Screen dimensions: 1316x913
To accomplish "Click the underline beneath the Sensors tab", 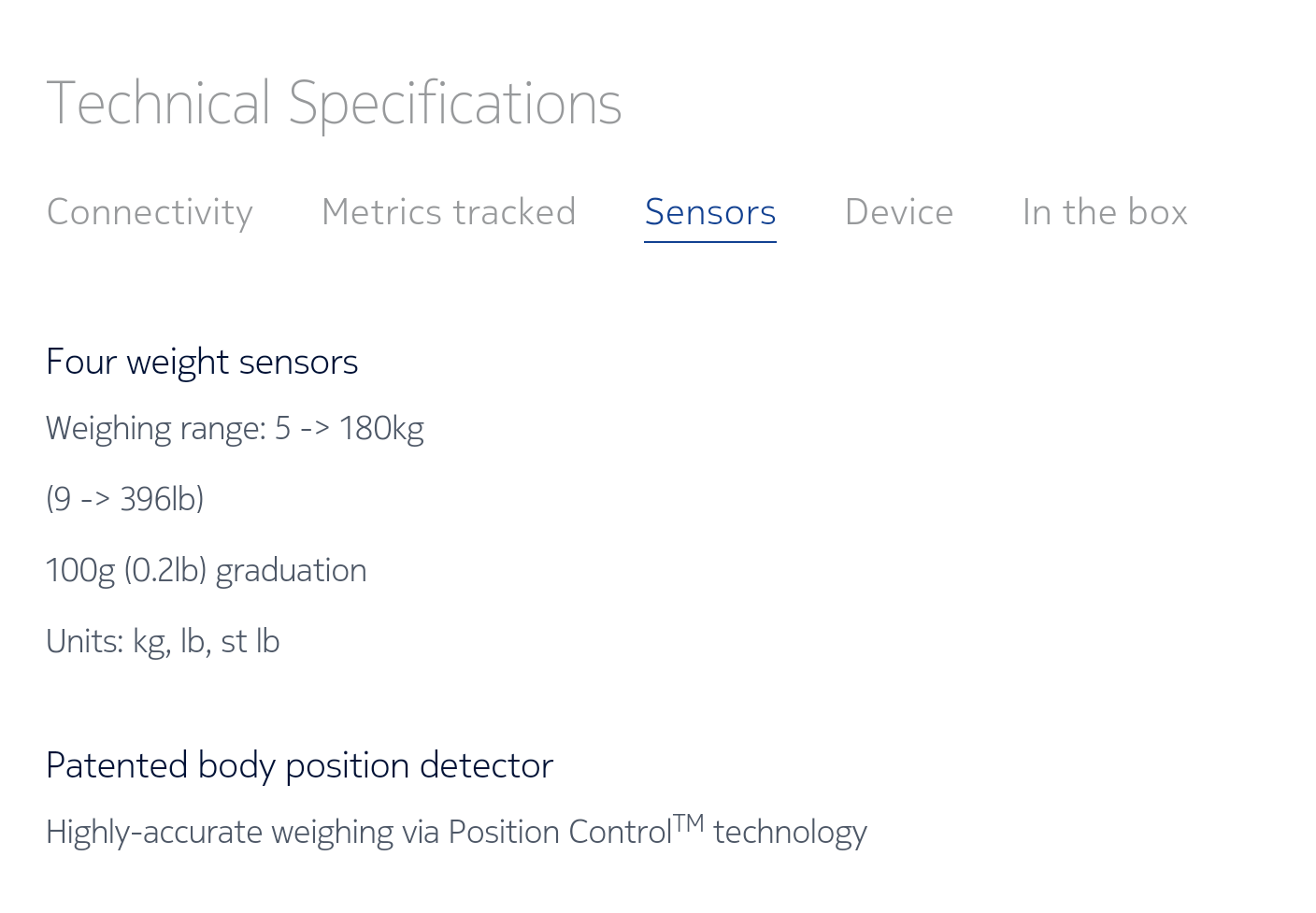I will (x=710, y=242).
